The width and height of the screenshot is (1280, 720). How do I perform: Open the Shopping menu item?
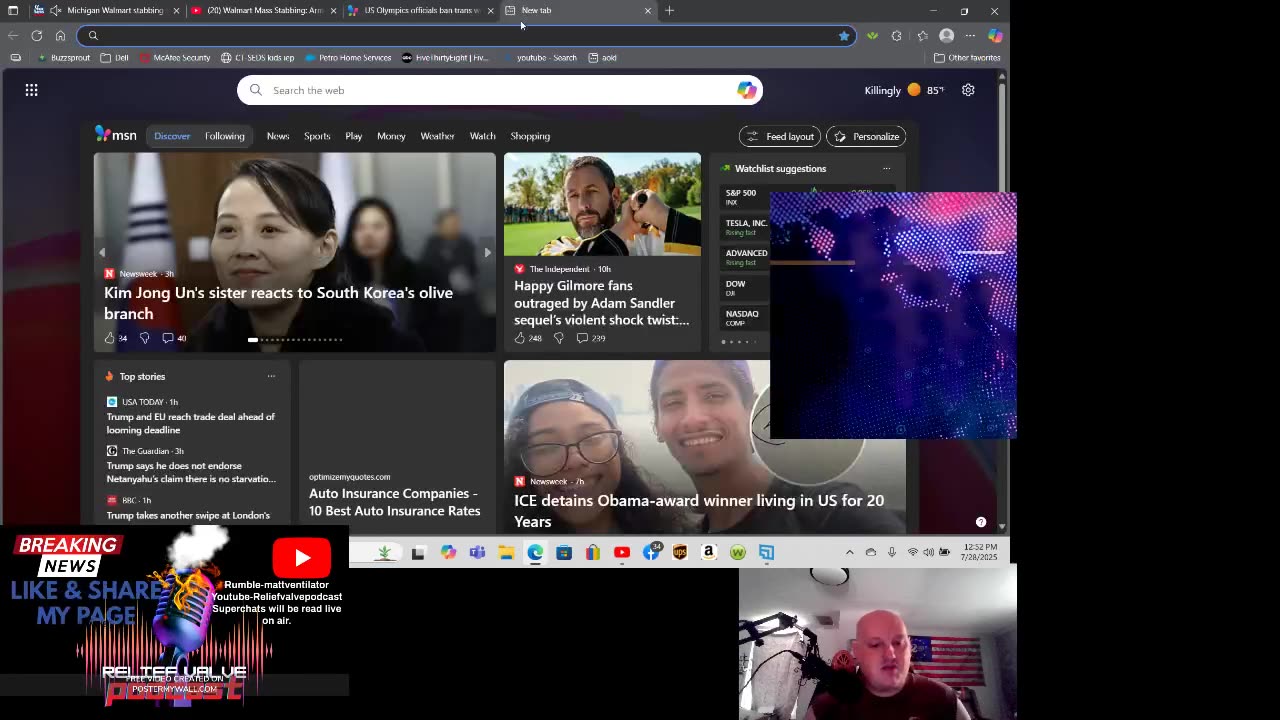pyautogui.click(x=530, y=136)
